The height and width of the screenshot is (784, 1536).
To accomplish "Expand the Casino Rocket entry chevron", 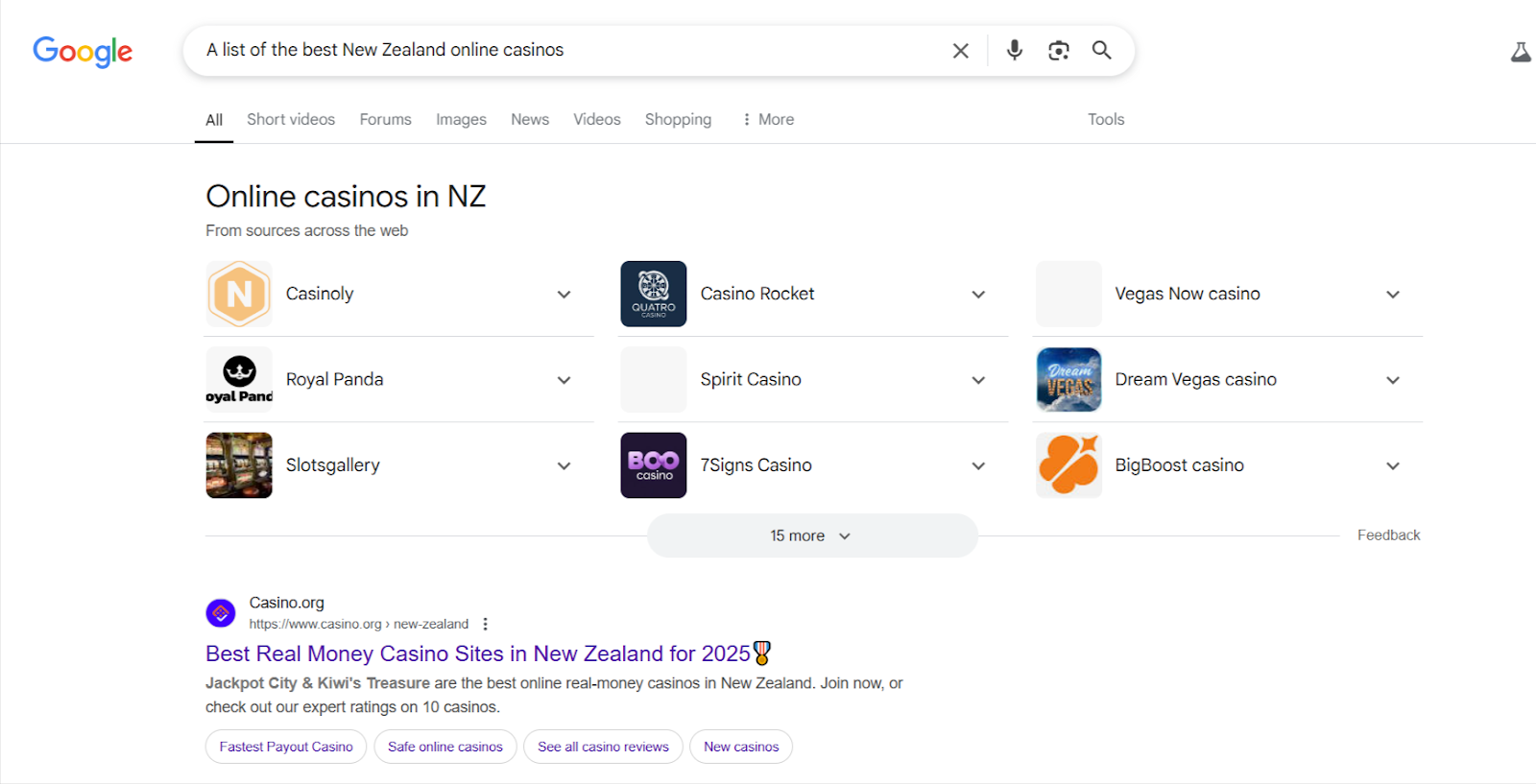I will pyautogui.click(x=978, y=295).
